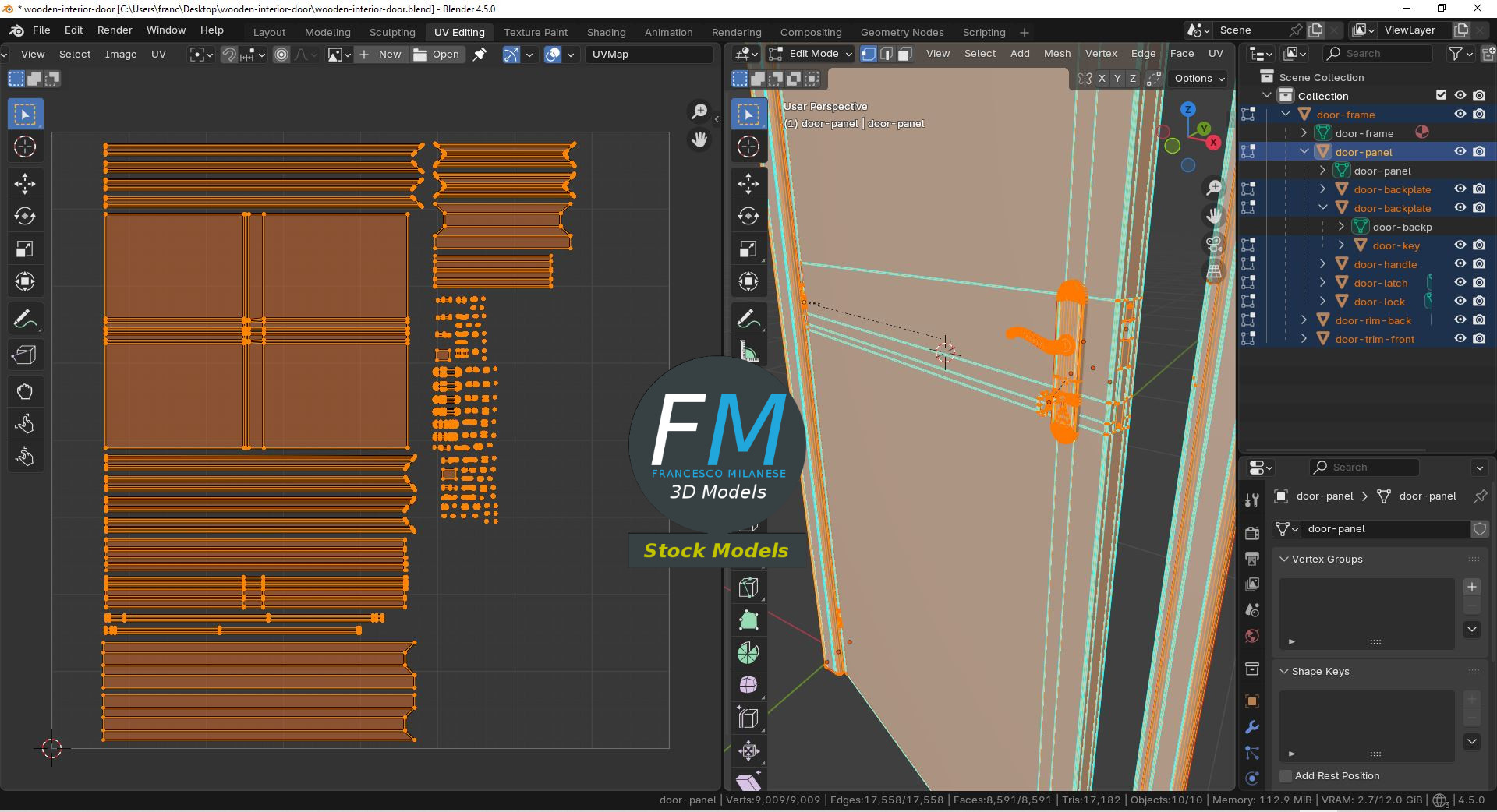Viewport: 1497px width, 812px height.
Task: Expand door-latch in the outliner
Action: pyautogui.click(x=1322, y=283)
